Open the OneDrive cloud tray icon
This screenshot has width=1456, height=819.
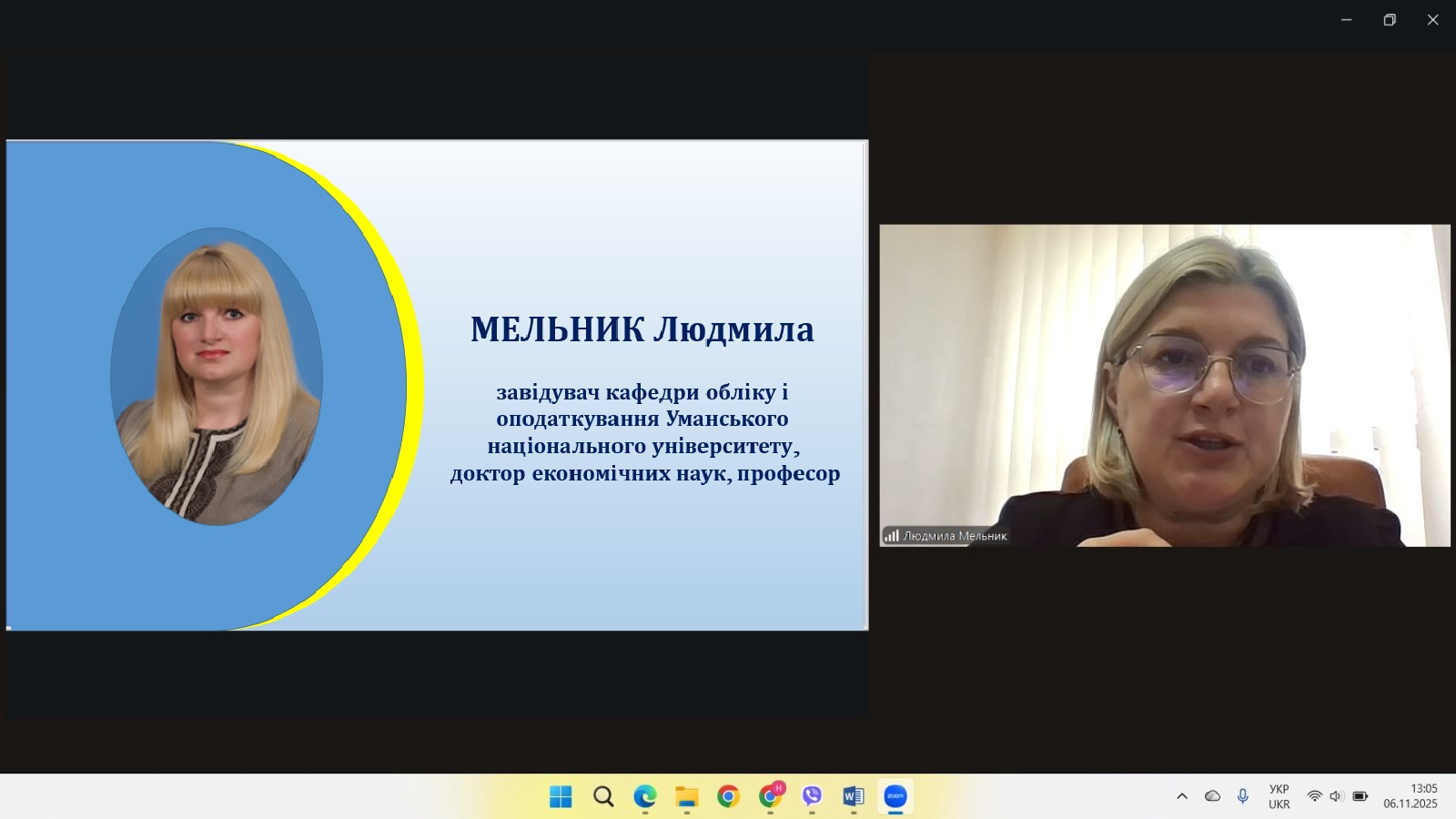[1212, 797]
